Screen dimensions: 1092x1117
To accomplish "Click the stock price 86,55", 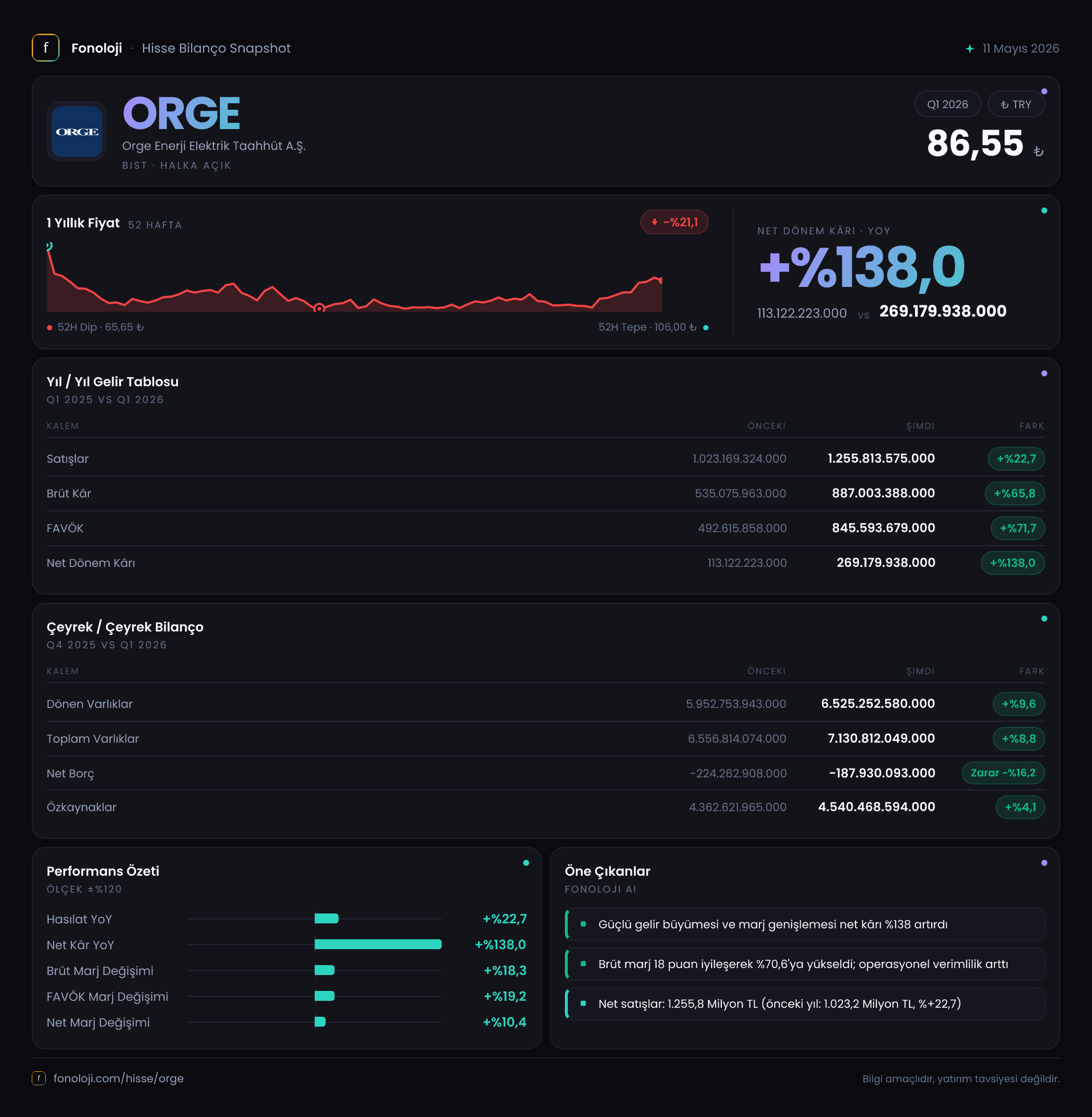I will [x=975, y=143].
